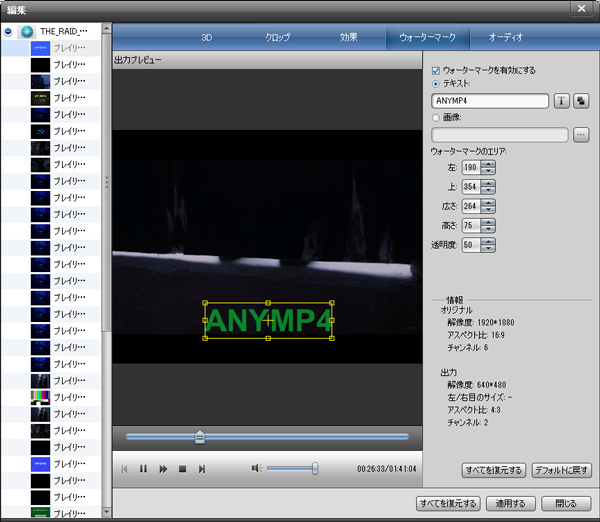The width and height of the screenshot is (600, 522).
Task: Switch to the Effect tab
Action: pos(349,38)
